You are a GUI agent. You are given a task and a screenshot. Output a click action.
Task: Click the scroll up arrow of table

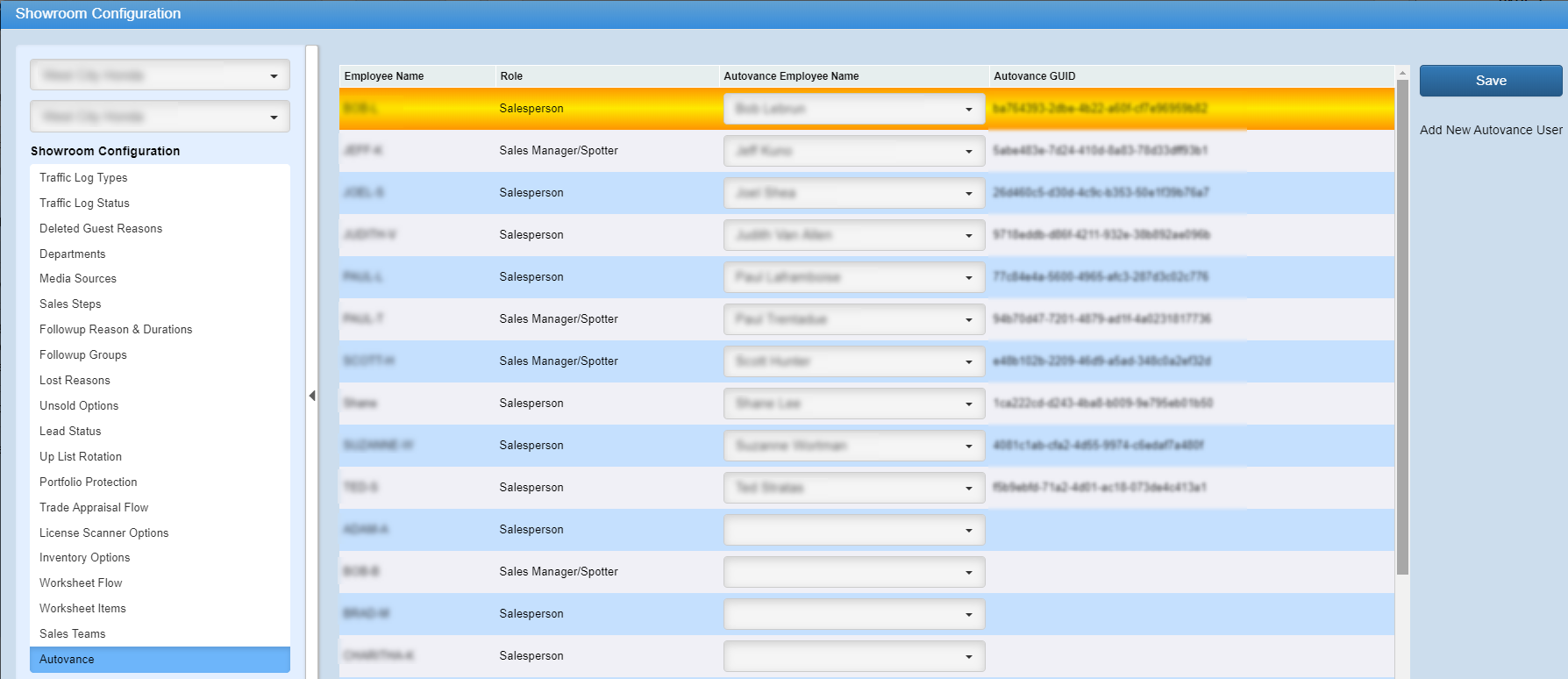tap(1402, 73)
